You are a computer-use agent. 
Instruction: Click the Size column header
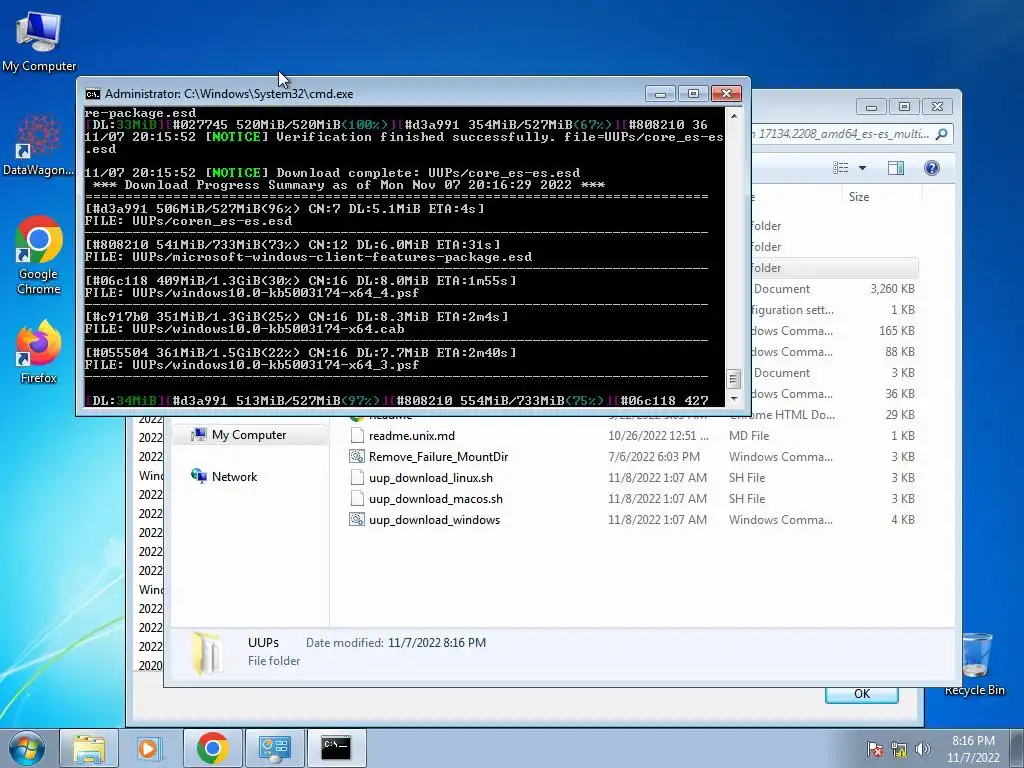coord(859,197)
